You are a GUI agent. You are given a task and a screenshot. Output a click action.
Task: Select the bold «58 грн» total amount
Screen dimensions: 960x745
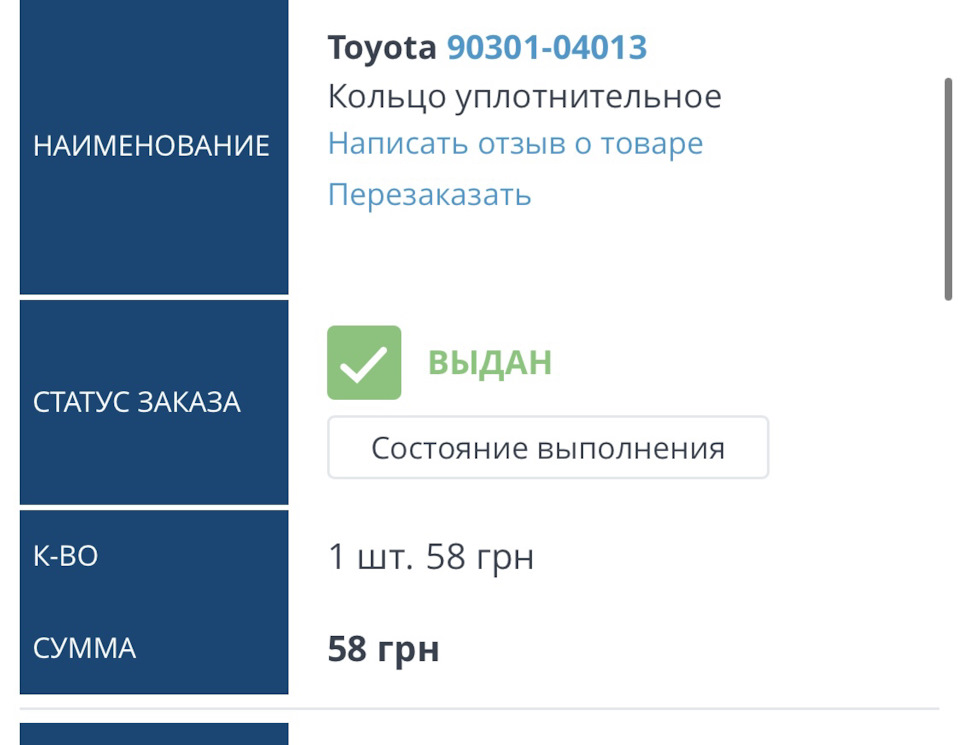tap(384, 648)
